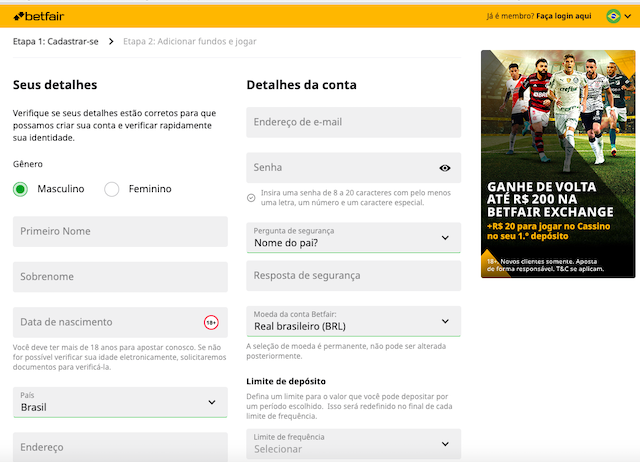Click the 'Limite de depósito' heading
Screen dimensions: 640x462
(x=286, y=381)
